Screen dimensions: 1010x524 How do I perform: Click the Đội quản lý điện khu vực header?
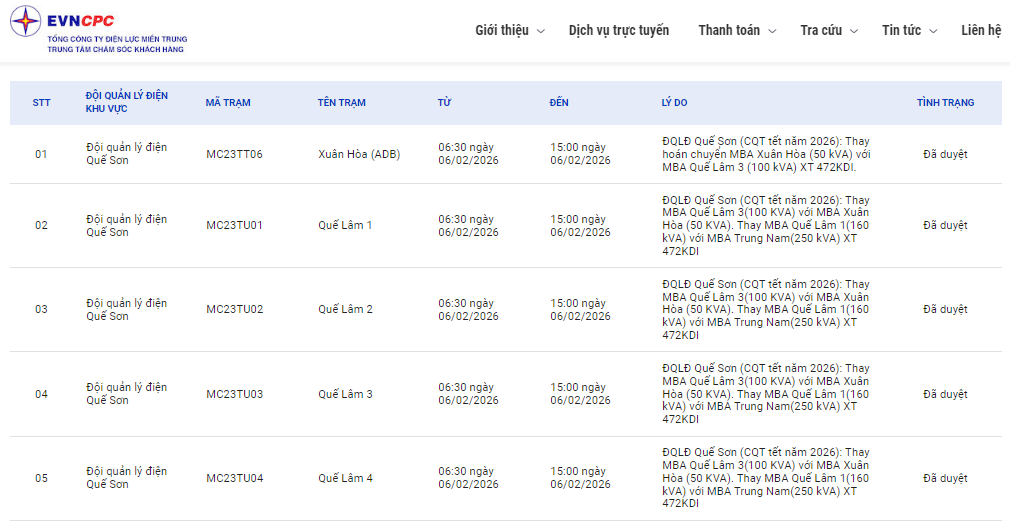click(x=127, y=102)
